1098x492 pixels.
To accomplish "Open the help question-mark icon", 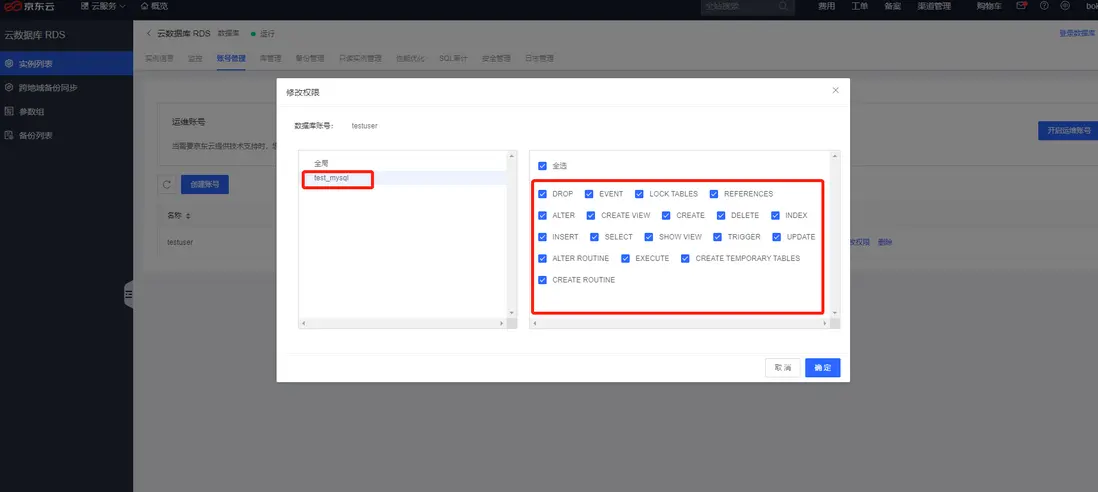I will click(x=1044, y=6).
